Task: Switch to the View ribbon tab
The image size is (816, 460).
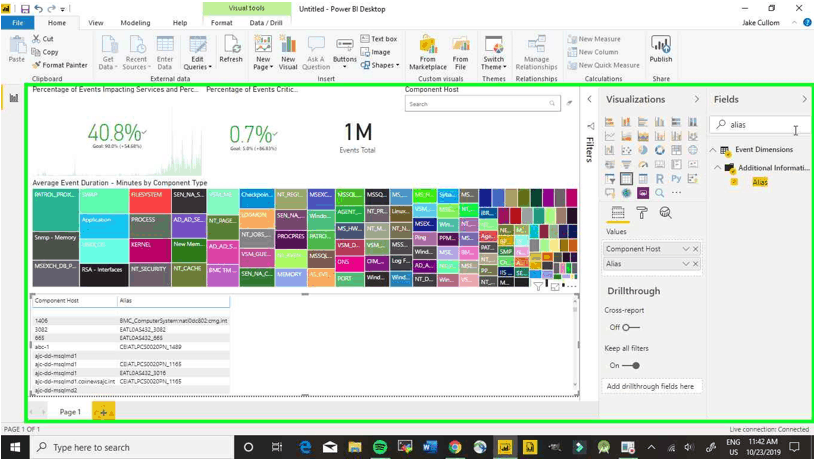Action: coord(96,22)
